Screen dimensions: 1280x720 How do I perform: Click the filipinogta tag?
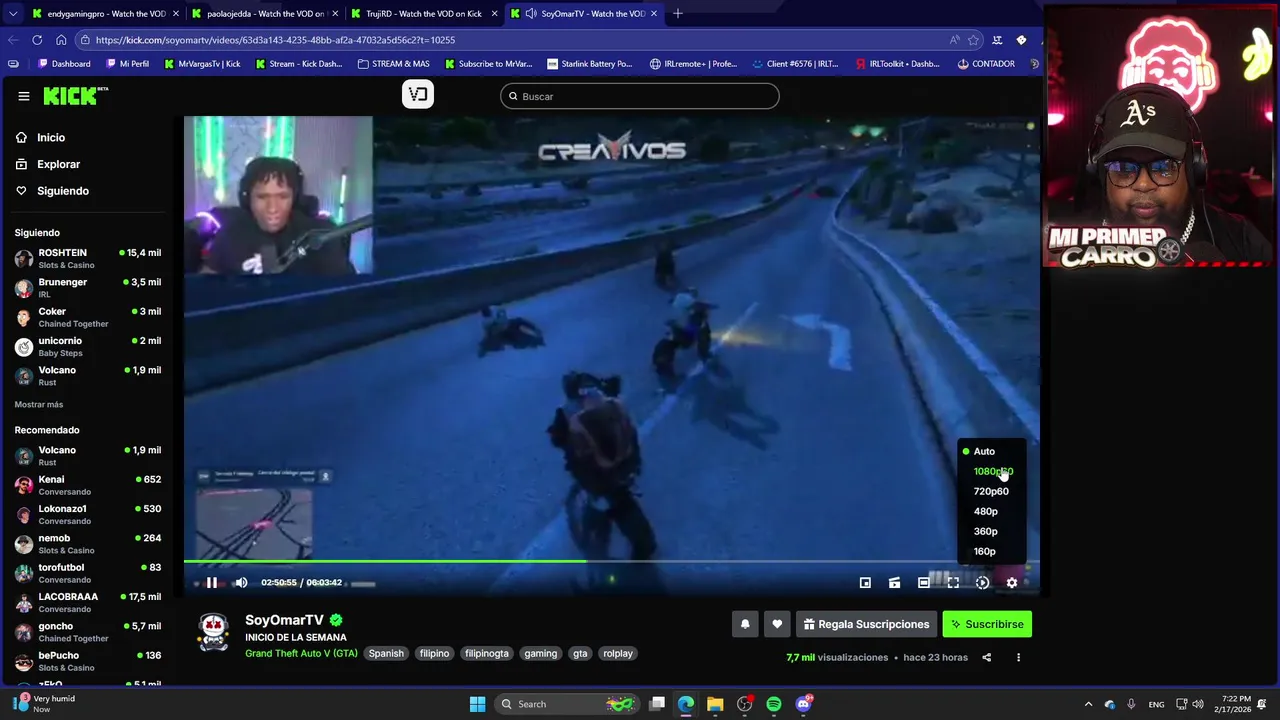click(487, 653)
